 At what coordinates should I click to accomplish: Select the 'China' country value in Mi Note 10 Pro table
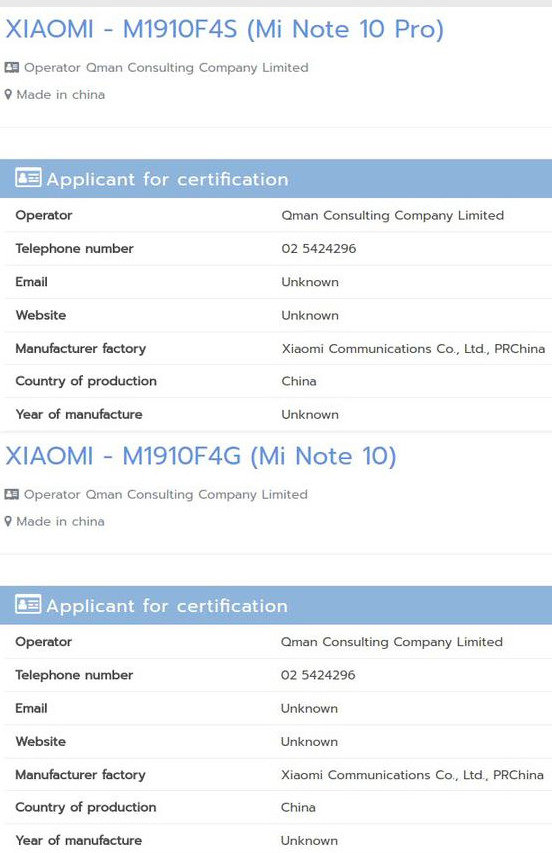[299, 381]
